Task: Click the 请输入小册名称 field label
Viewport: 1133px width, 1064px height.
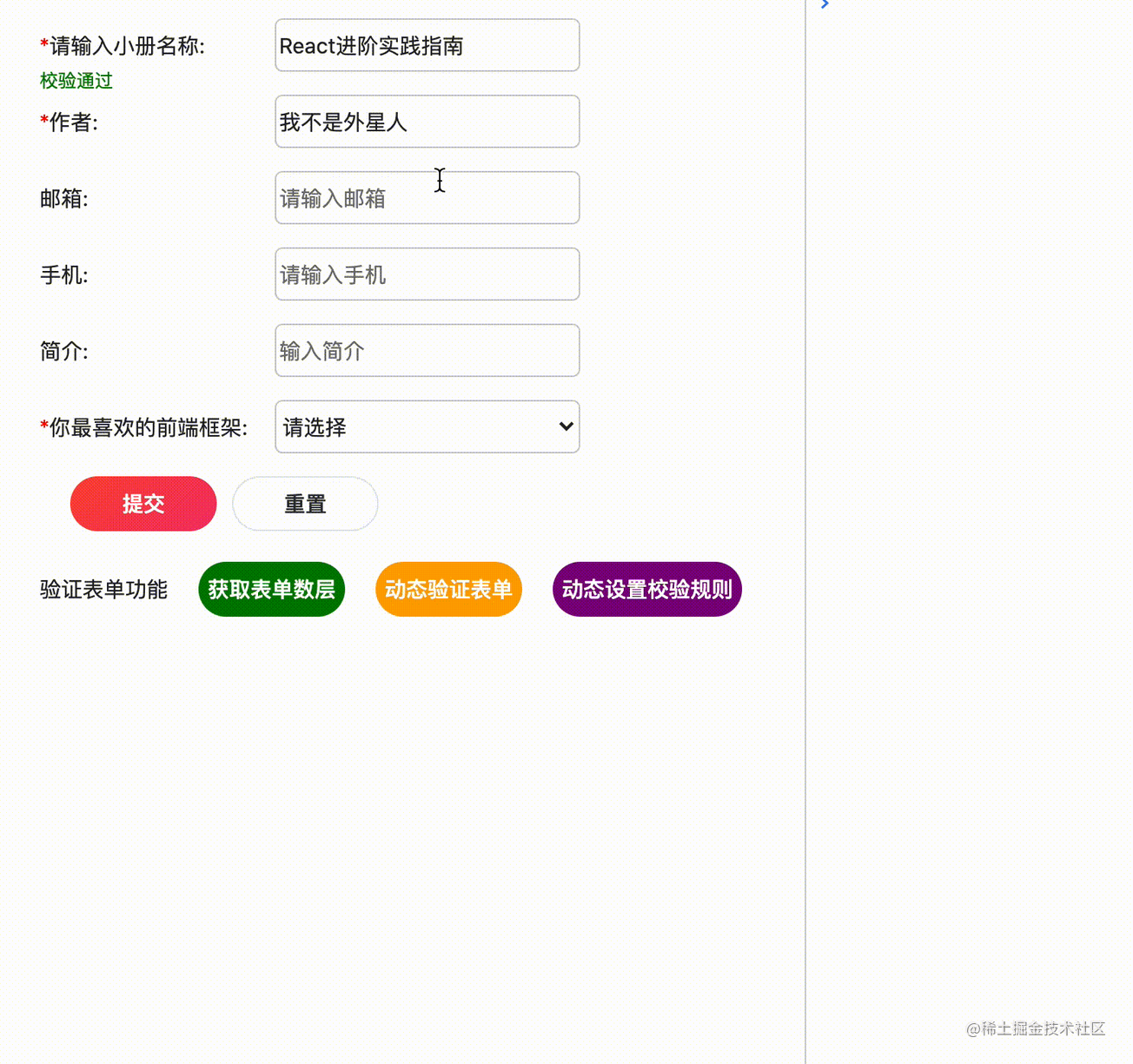Action: [x=123, y=46]
